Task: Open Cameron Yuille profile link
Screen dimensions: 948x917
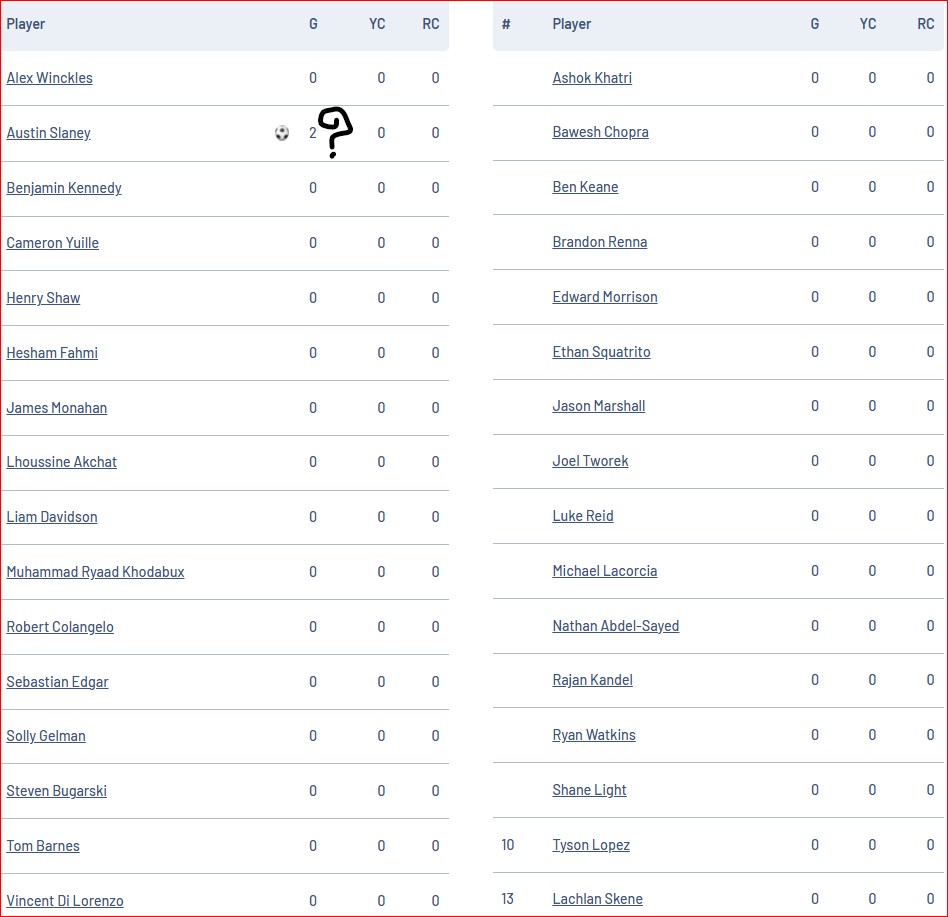Action: 53,243
